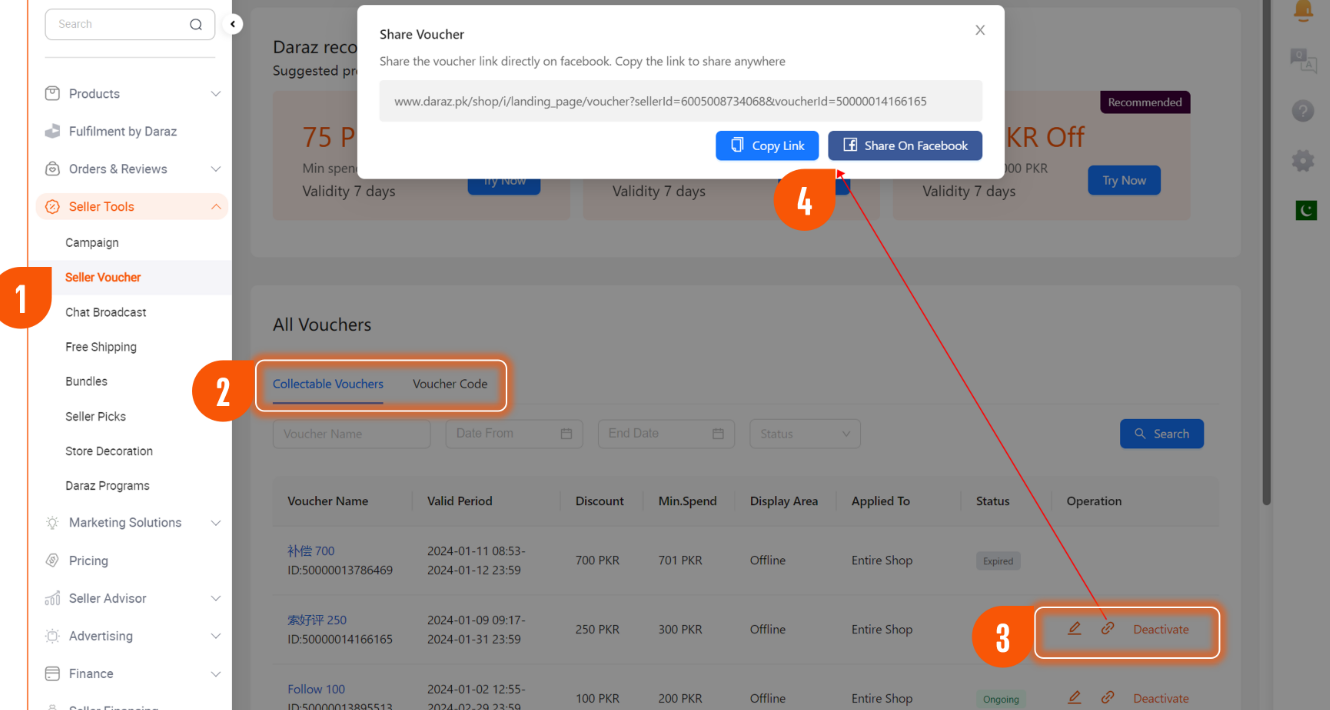Click the Copy Link button
This screenshot has height=710, width=1330.
(767, 146)
